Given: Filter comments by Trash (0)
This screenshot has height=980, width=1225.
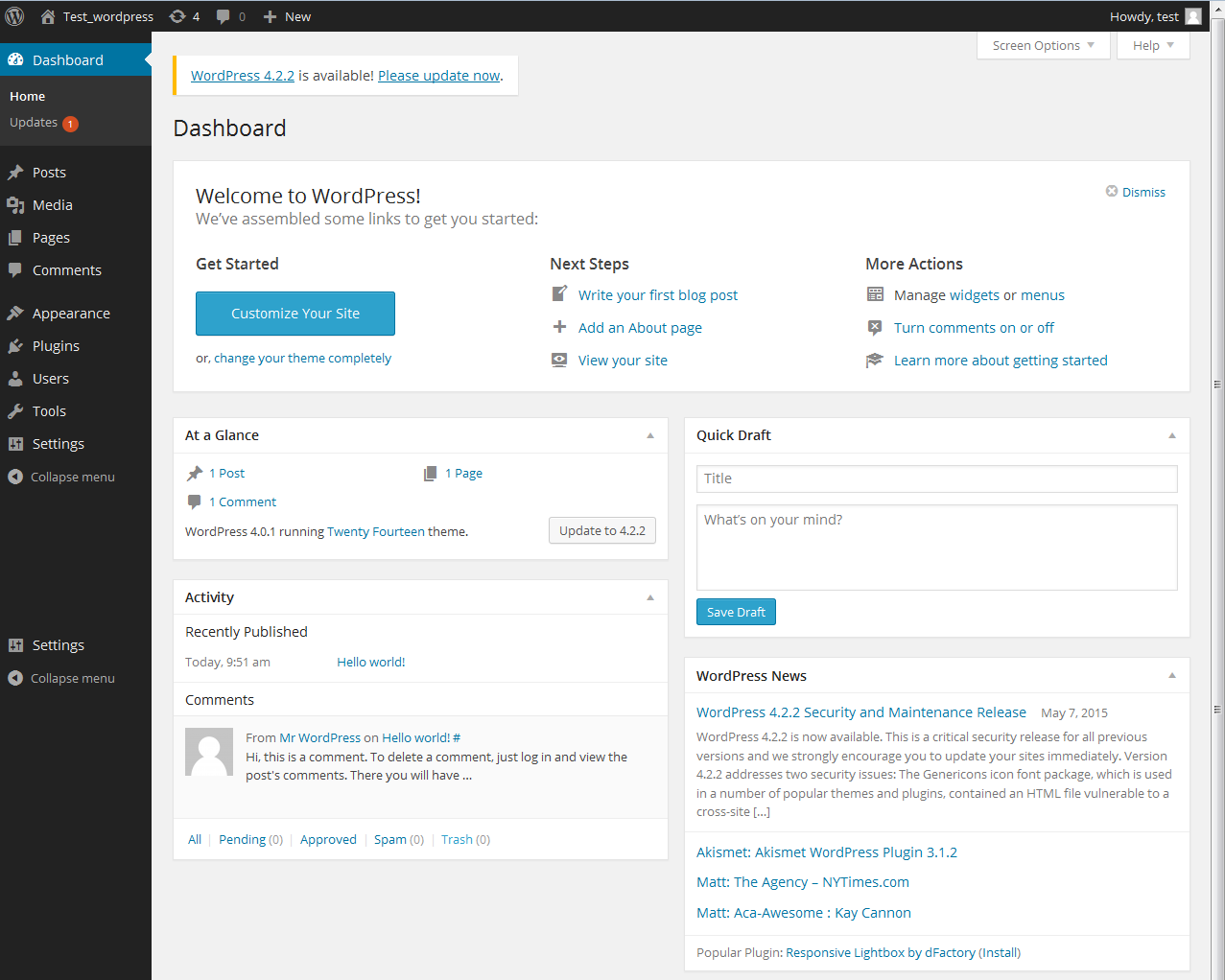Looking at the screenshot, I should tap(465, 839).
